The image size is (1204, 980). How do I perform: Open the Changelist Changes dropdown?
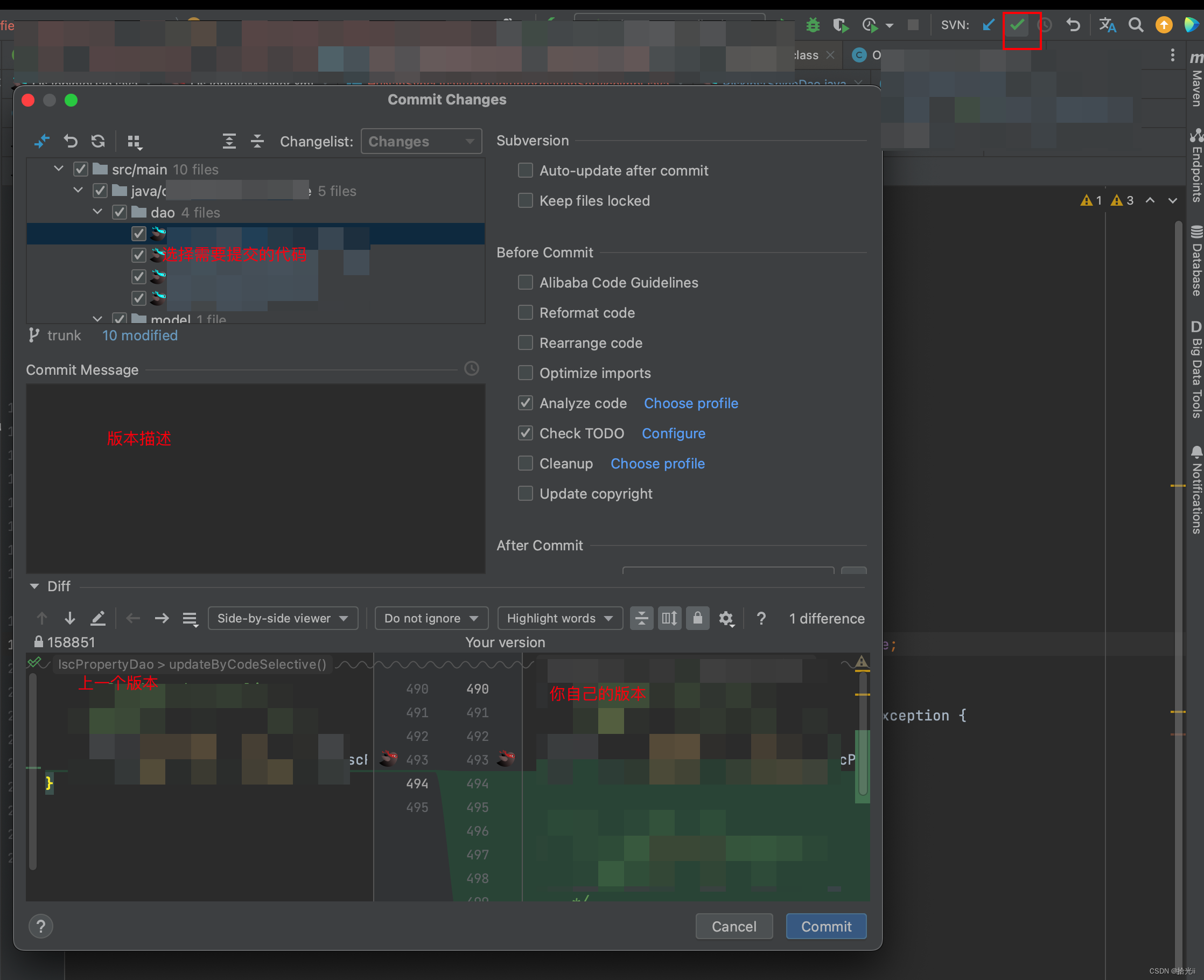[x=421, y=141]
